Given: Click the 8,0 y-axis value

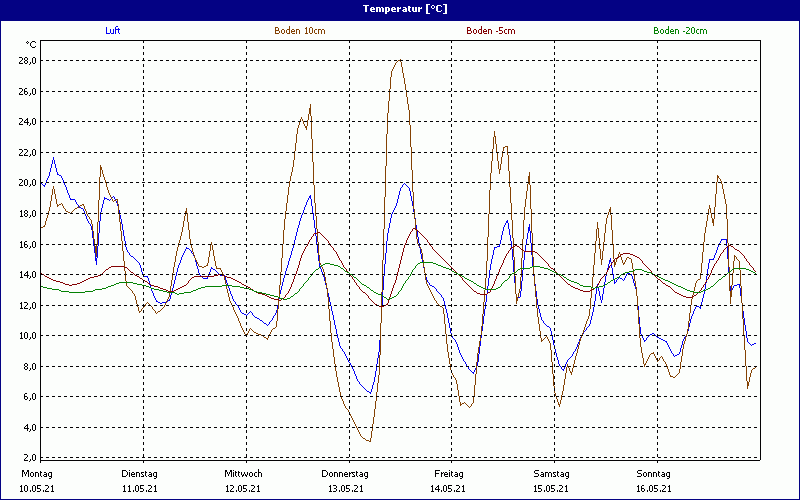Looking at the screenshot, I should tap(30, 367).
